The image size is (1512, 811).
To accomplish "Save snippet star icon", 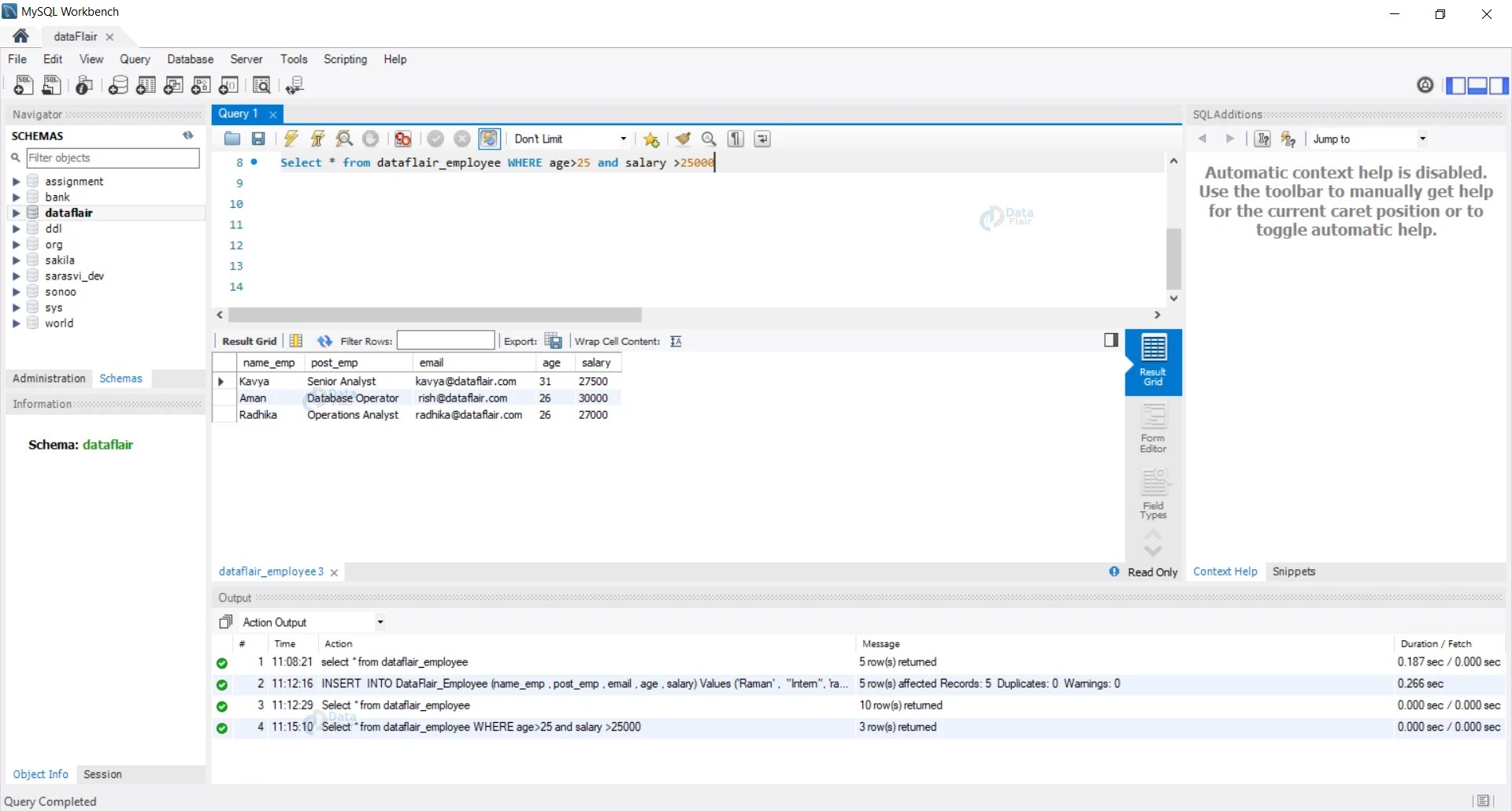I will pyautogui.click(x=651, y=139).
